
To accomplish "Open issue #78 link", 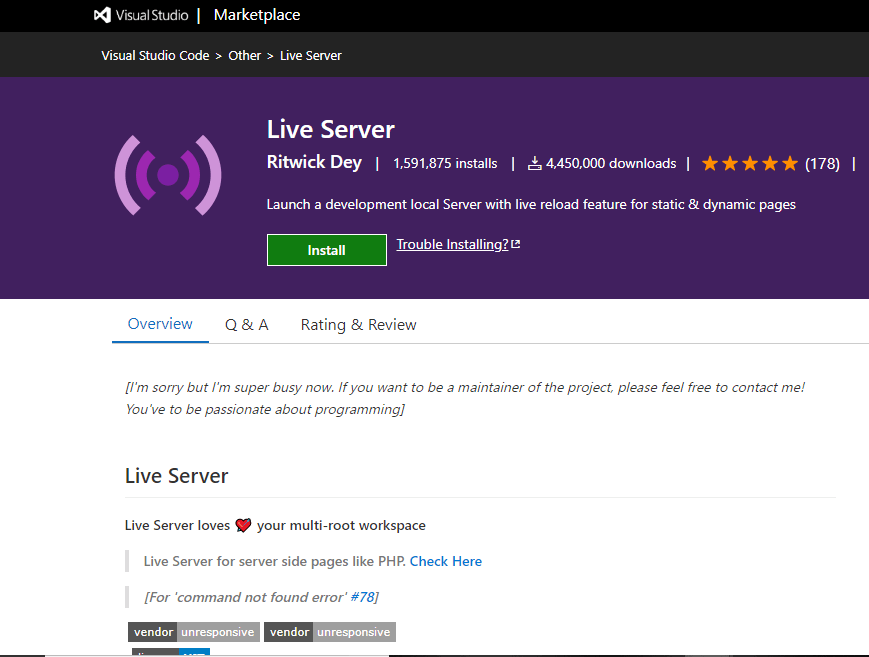I will [362, 597].
